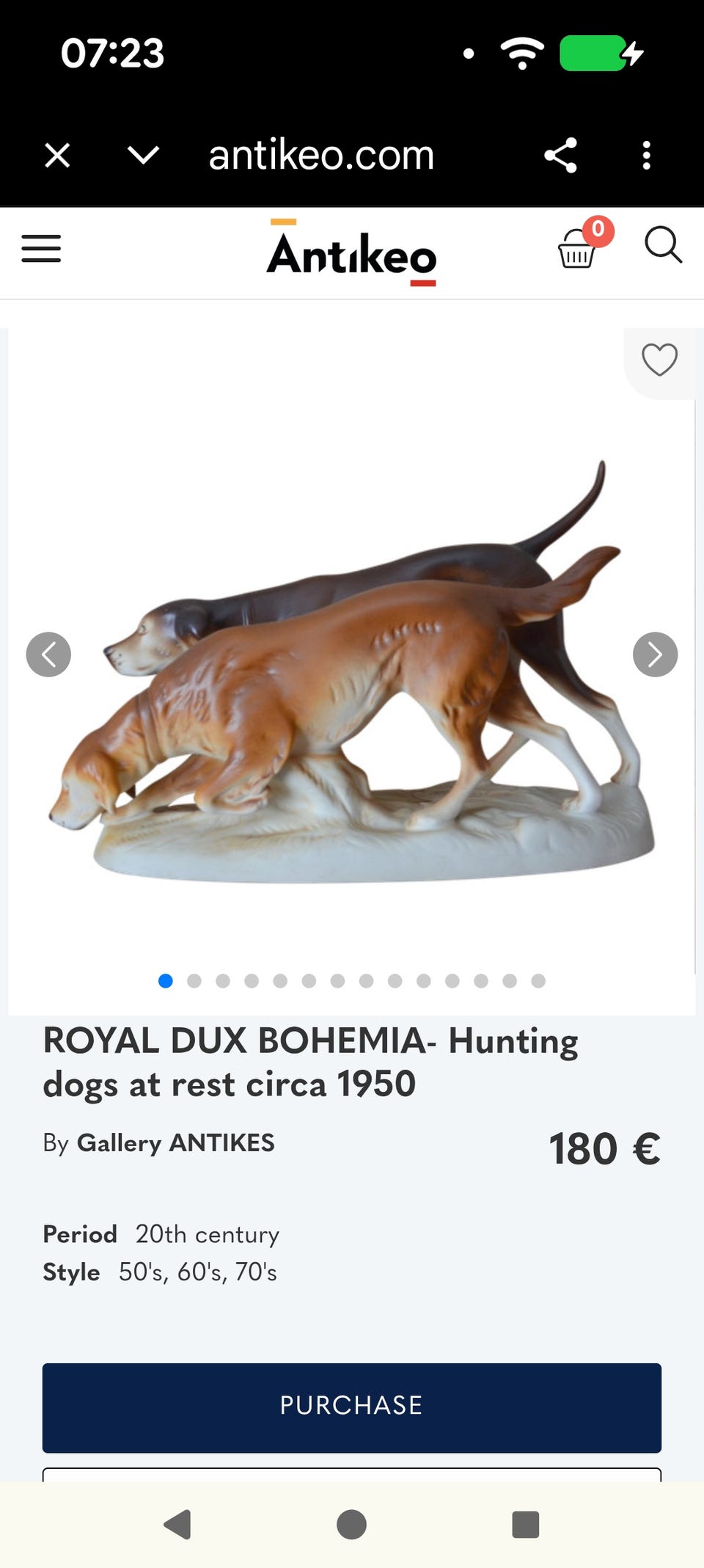Image resolution: width=704 pixels, height=1568 pixels.
Task: Add item to favorites with heart icon
Action: click(x=659, y=360)
